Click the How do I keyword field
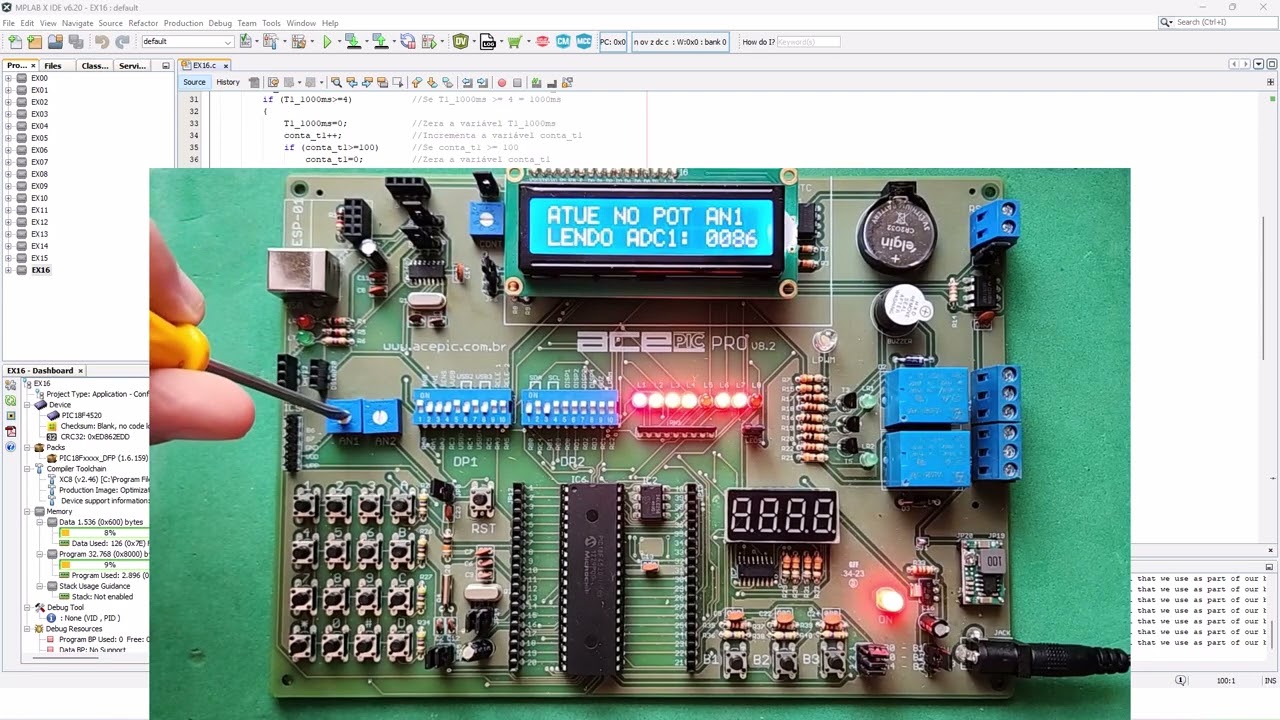This screenshot has width=1280, height=720. [808, 42]
